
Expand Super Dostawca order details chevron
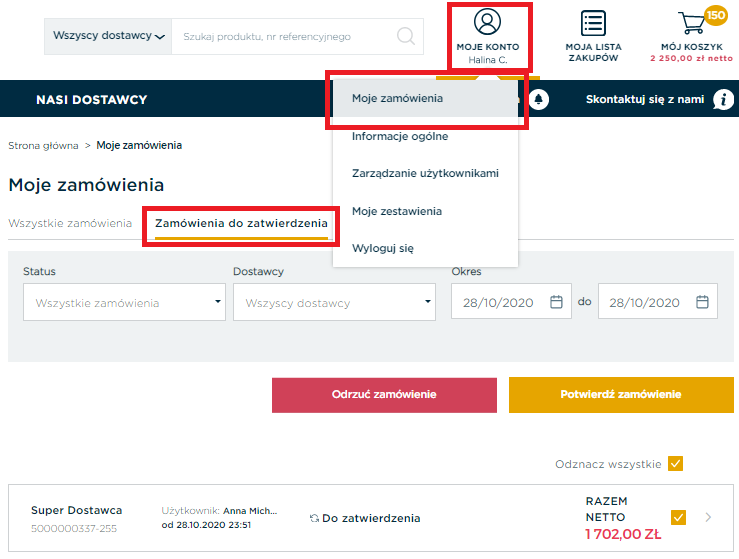(708, 518)
